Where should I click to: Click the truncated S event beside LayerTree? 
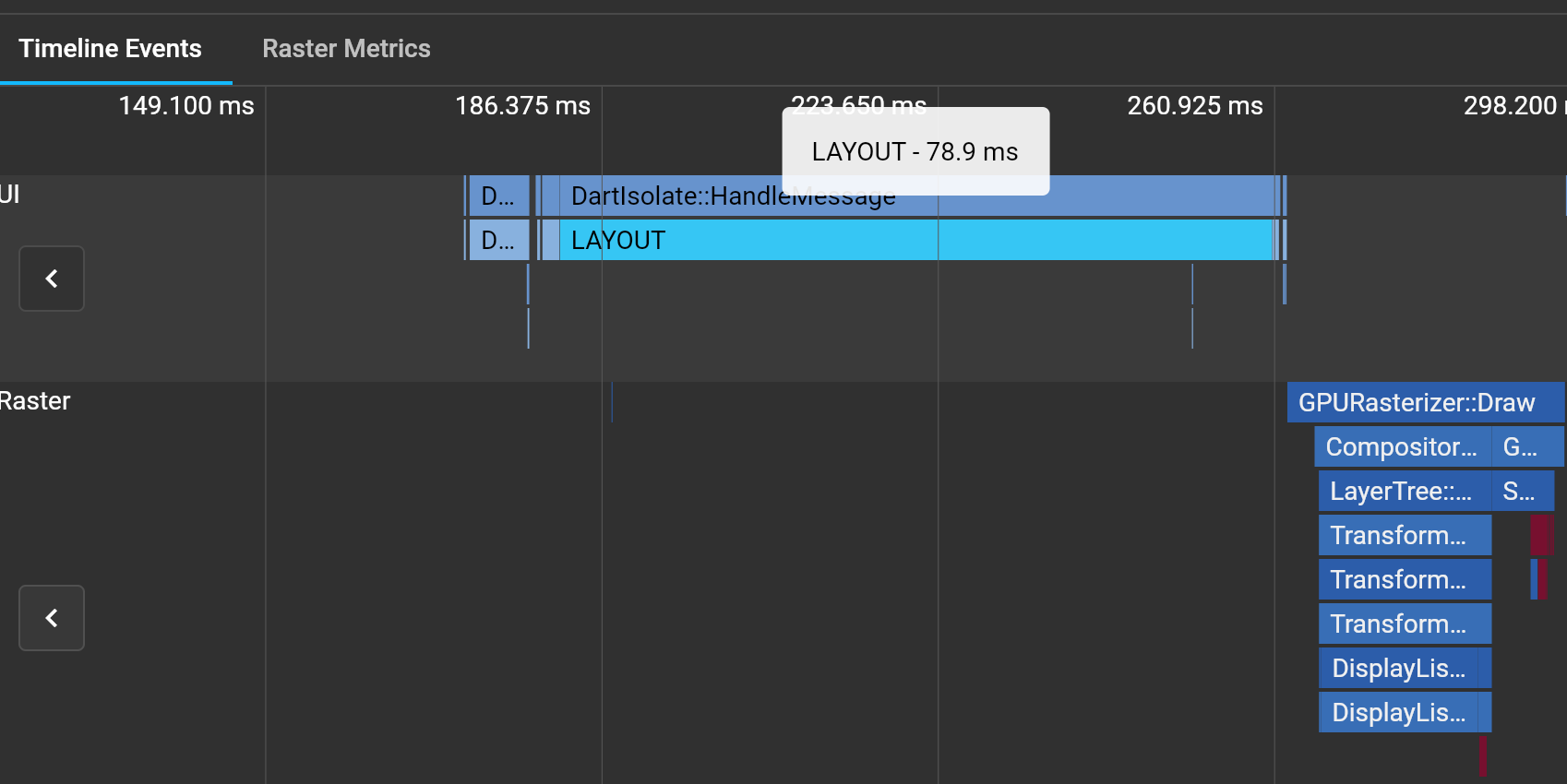(1521, 491)
